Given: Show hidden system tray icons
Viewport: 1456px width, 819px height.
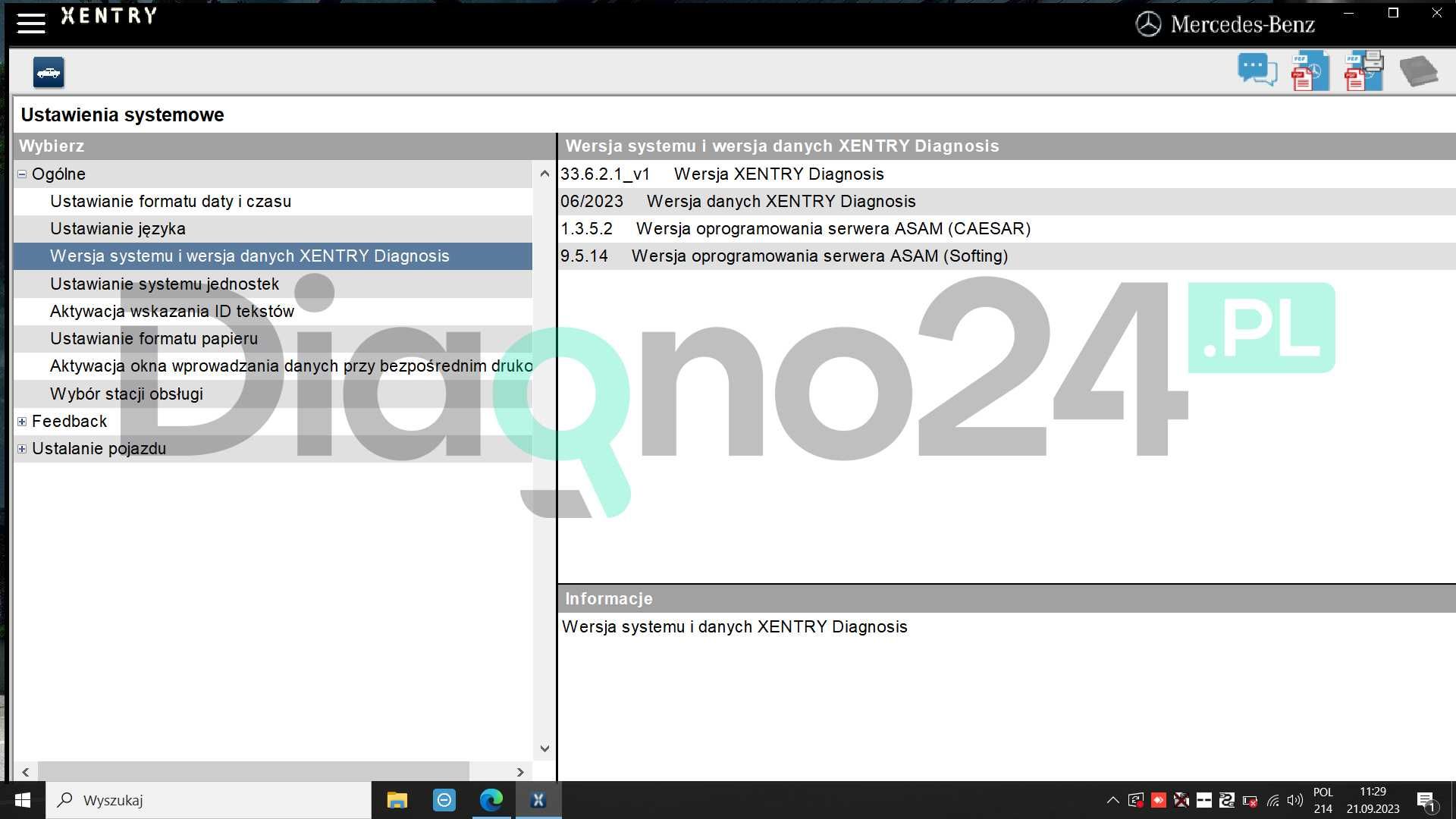Looking at the screenshot, I should (x=1112, y=800).
